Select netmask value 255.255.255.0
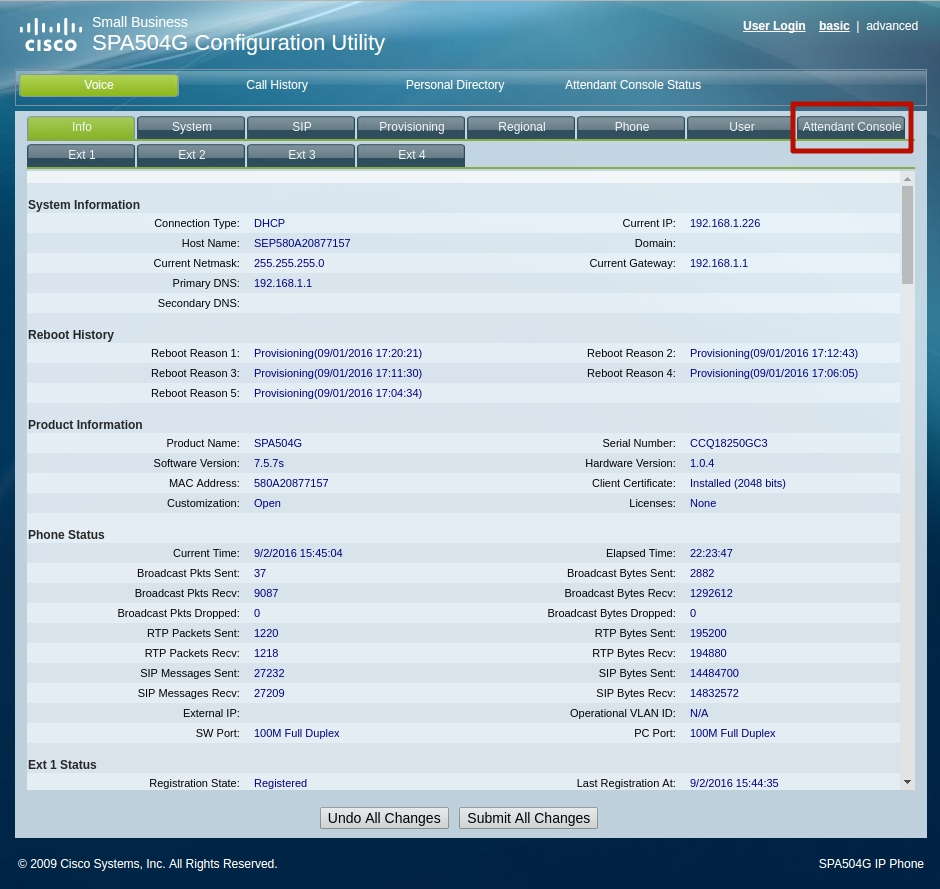This screenshot has height=889, width=940. (289, 264)
